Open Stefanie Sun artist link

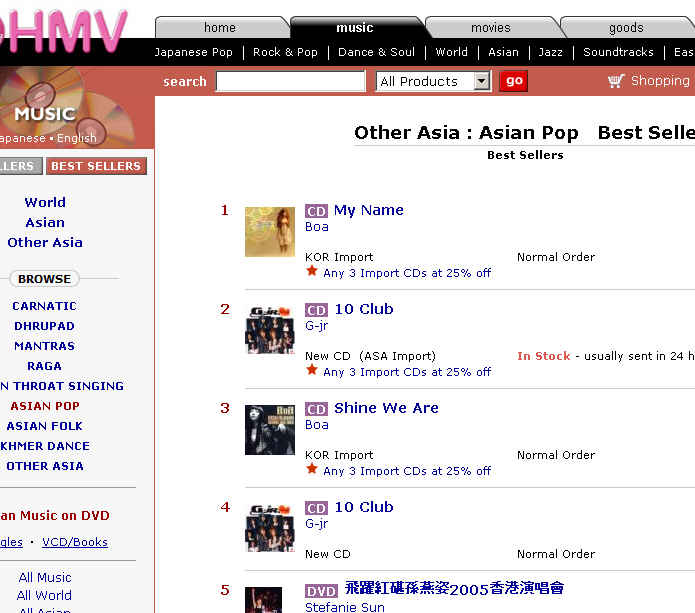tap(345, 607)
